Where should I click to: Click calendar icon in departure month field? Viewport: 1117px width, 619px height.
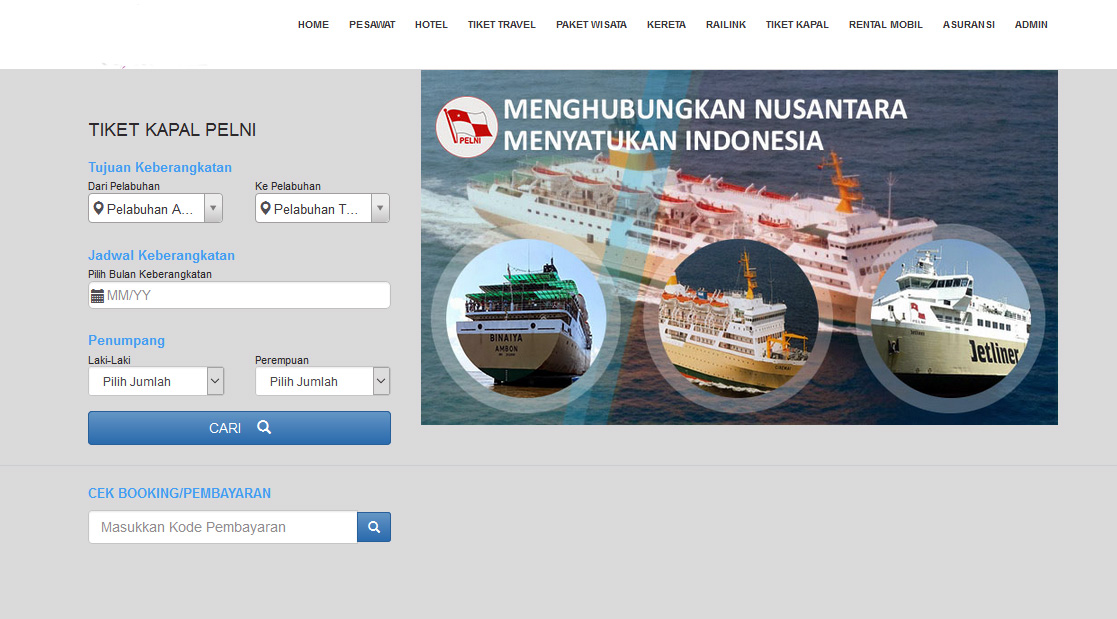98,296
